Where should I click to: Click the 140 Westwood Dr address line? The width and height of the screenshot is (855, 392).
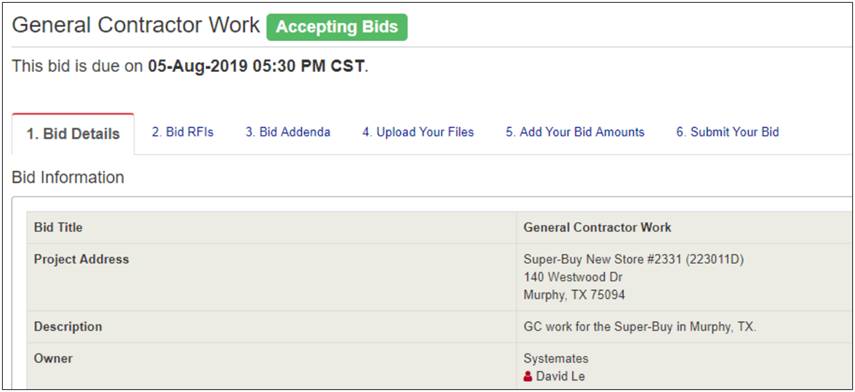pyautogui.click(x=573, y=278)
